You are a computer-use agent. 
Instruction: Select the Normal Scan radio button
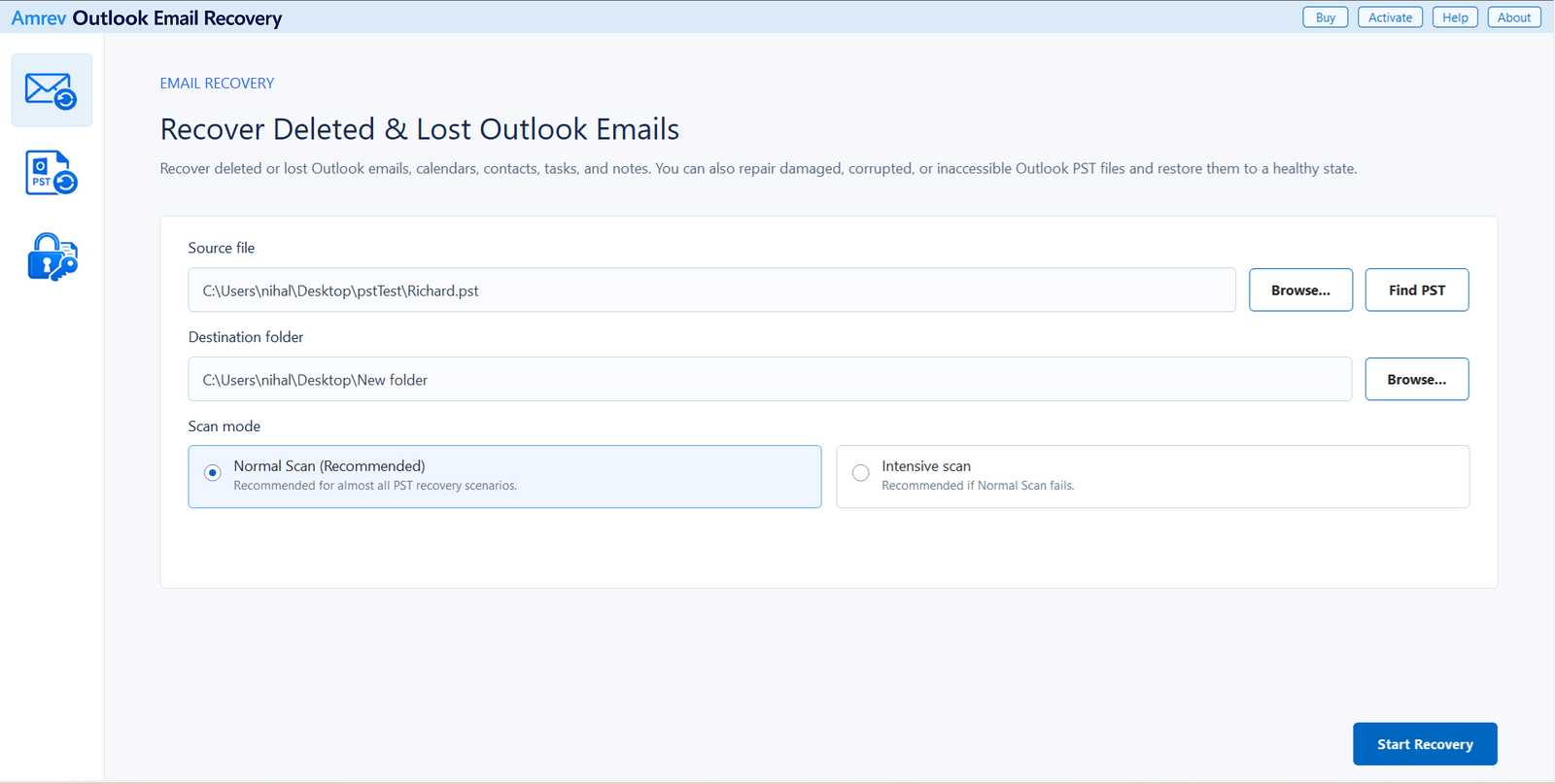click(213, 473)
